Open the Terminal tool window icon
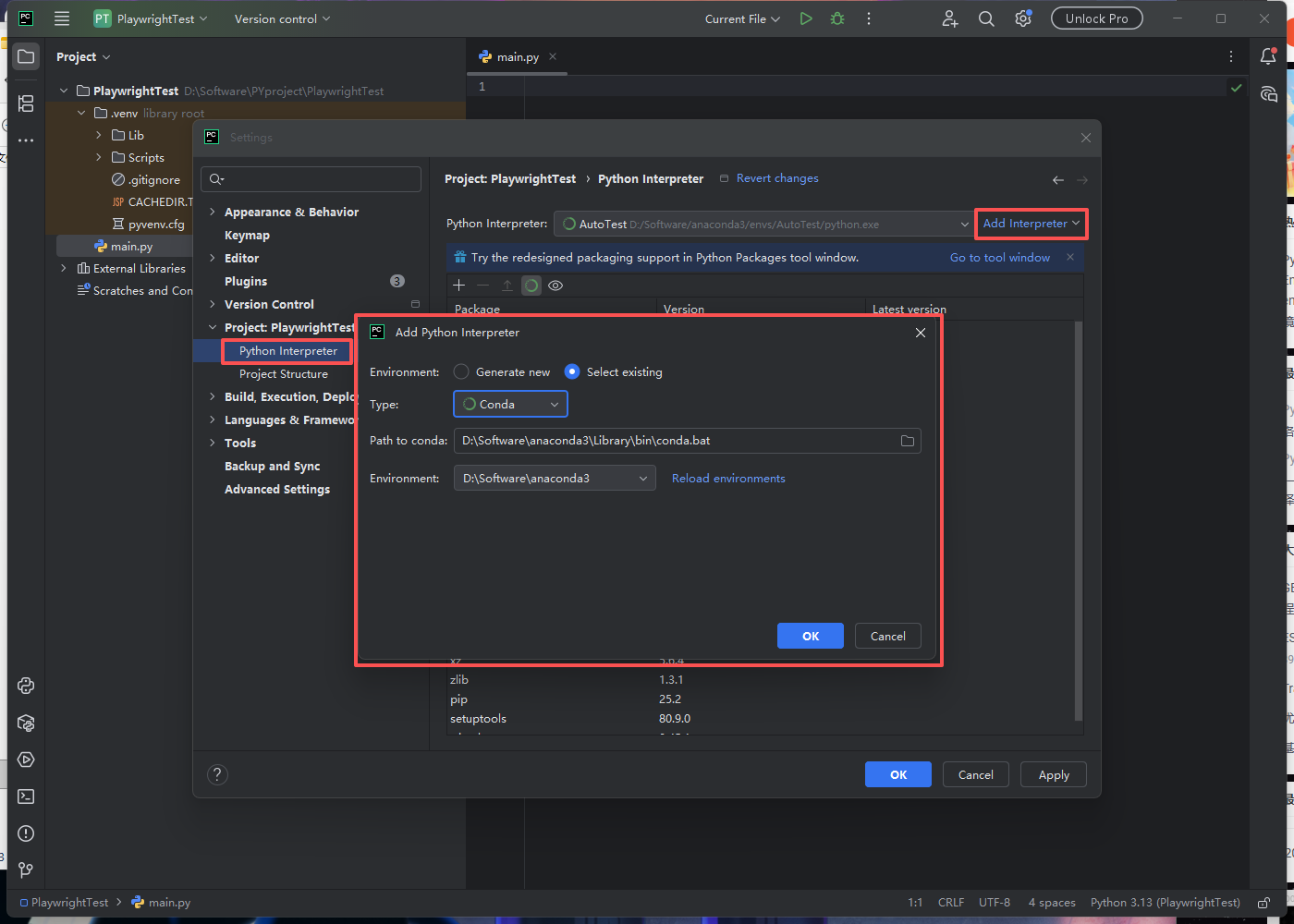This screenshot has width=1294, height=924. [x=26, y=796]
